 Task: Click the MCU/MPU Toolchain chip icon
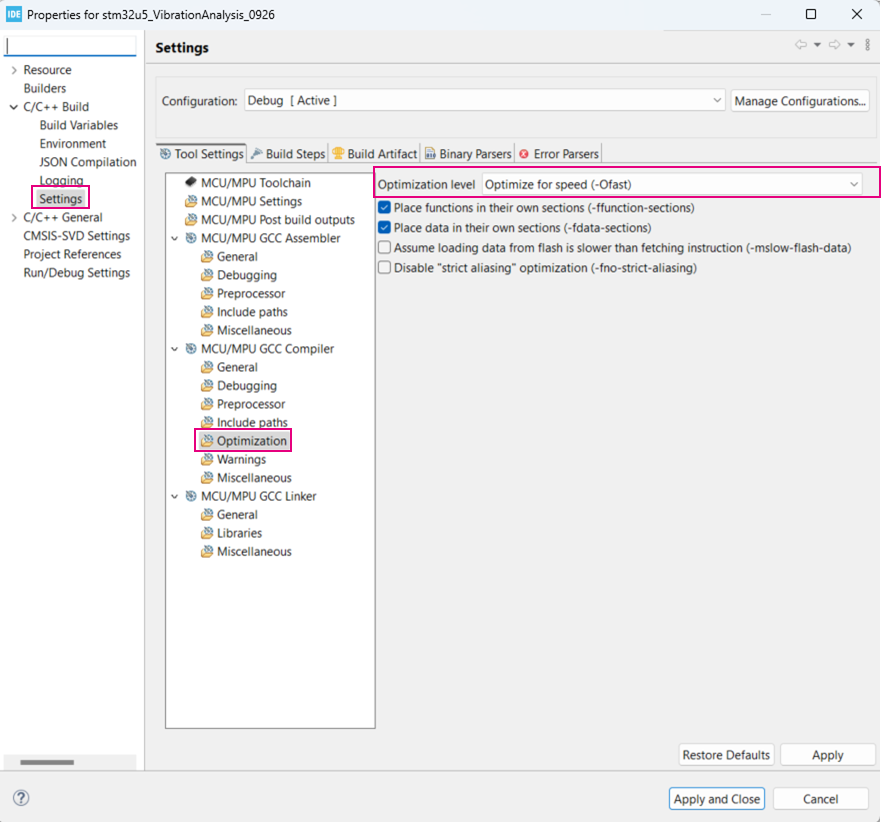click(190, 182)
